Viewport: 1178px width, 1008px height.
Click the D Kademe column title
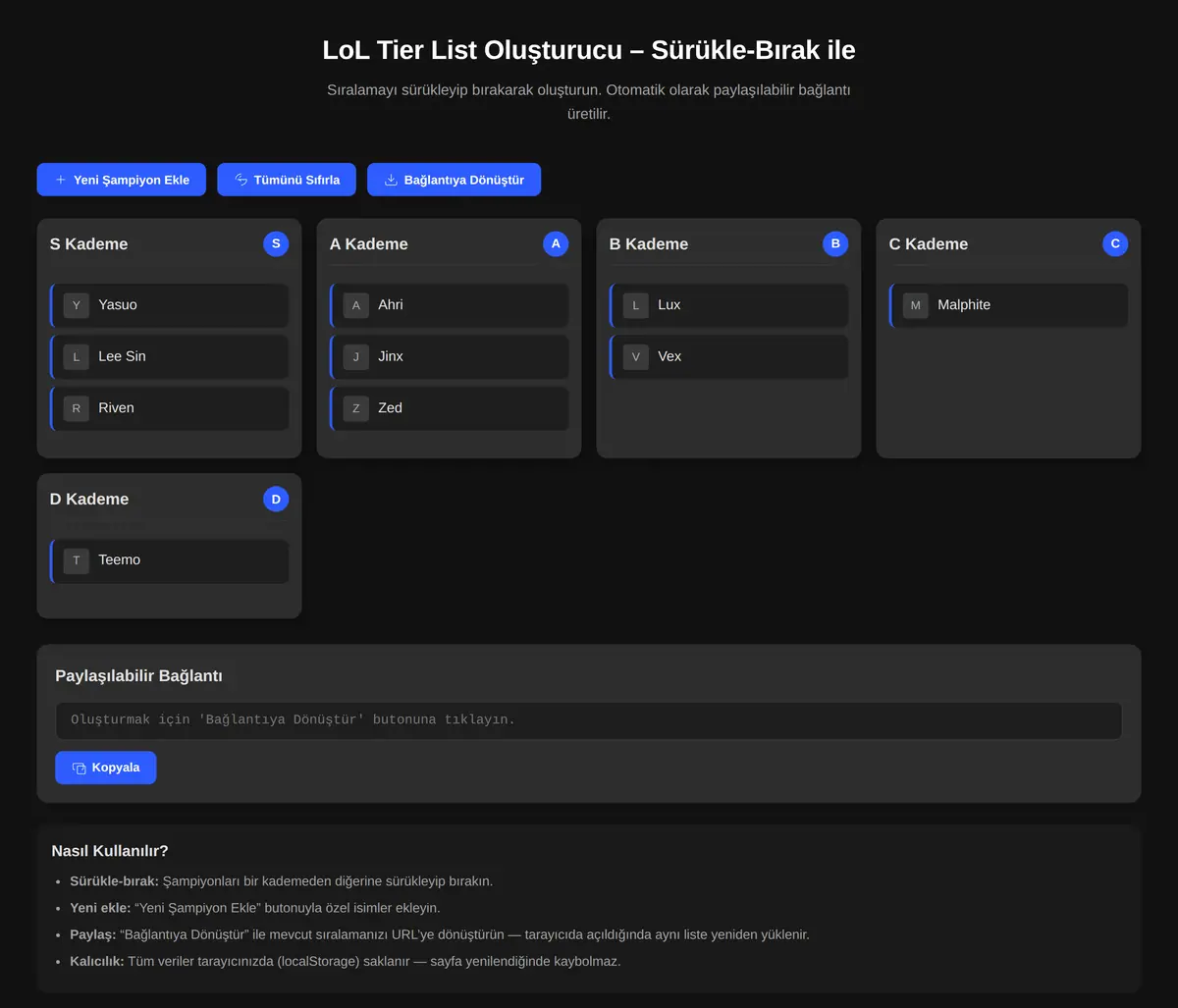coord(89,500)
